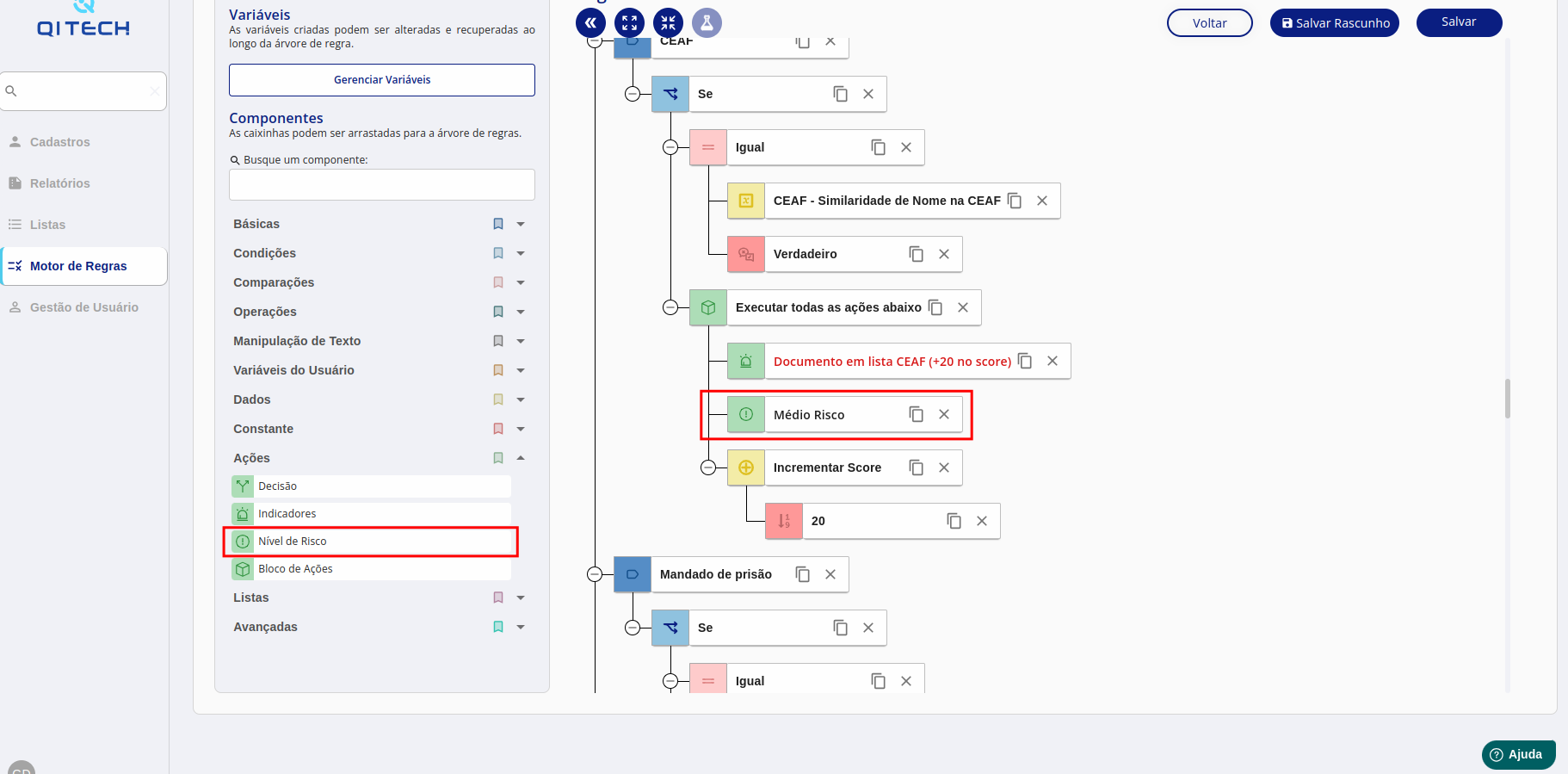
Task: Collapse the Incrementar Score branch
Action: tap(708, 467)
